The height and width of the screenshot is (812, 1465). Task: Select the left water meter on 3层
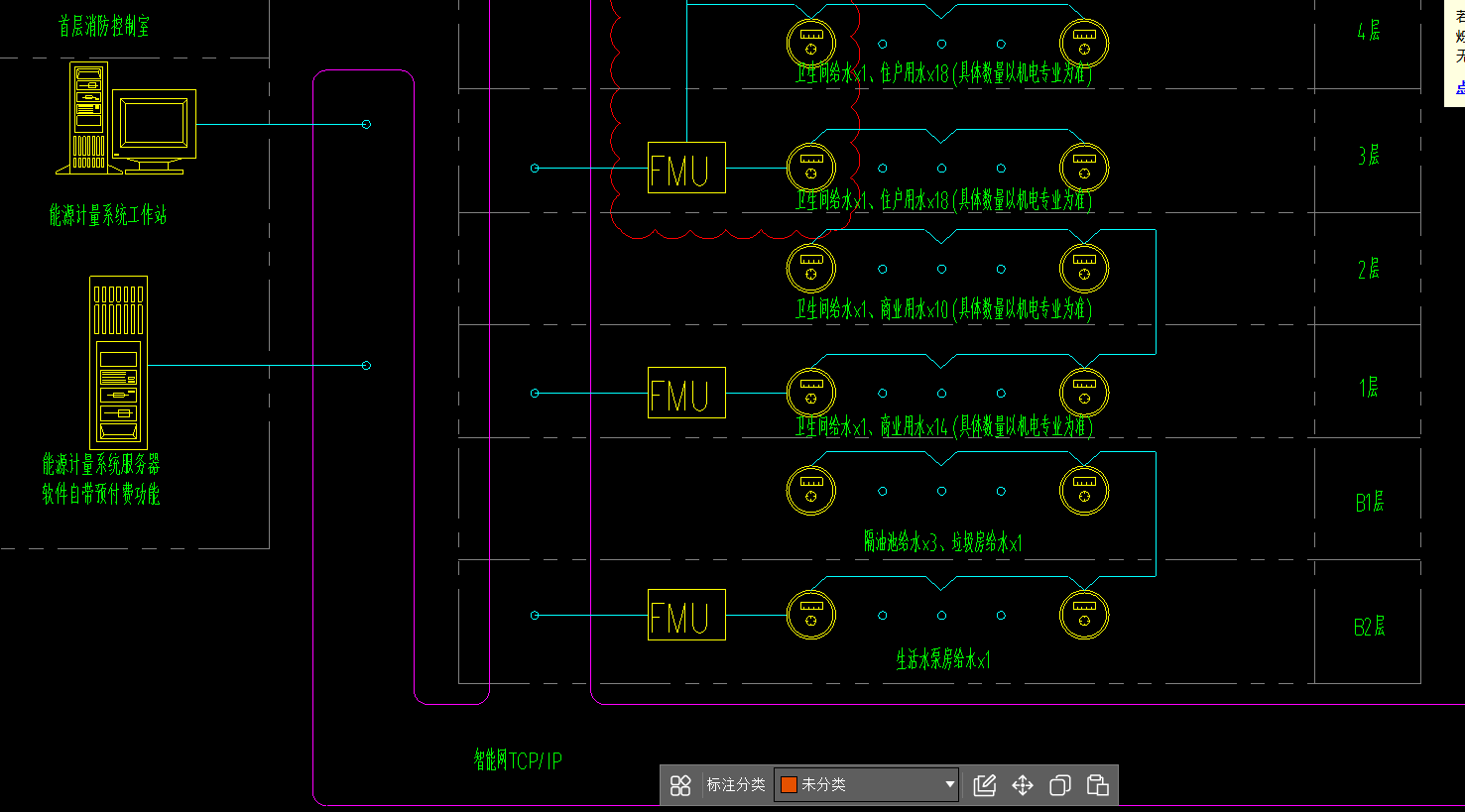pyautogui.click(x=811, y=168)
